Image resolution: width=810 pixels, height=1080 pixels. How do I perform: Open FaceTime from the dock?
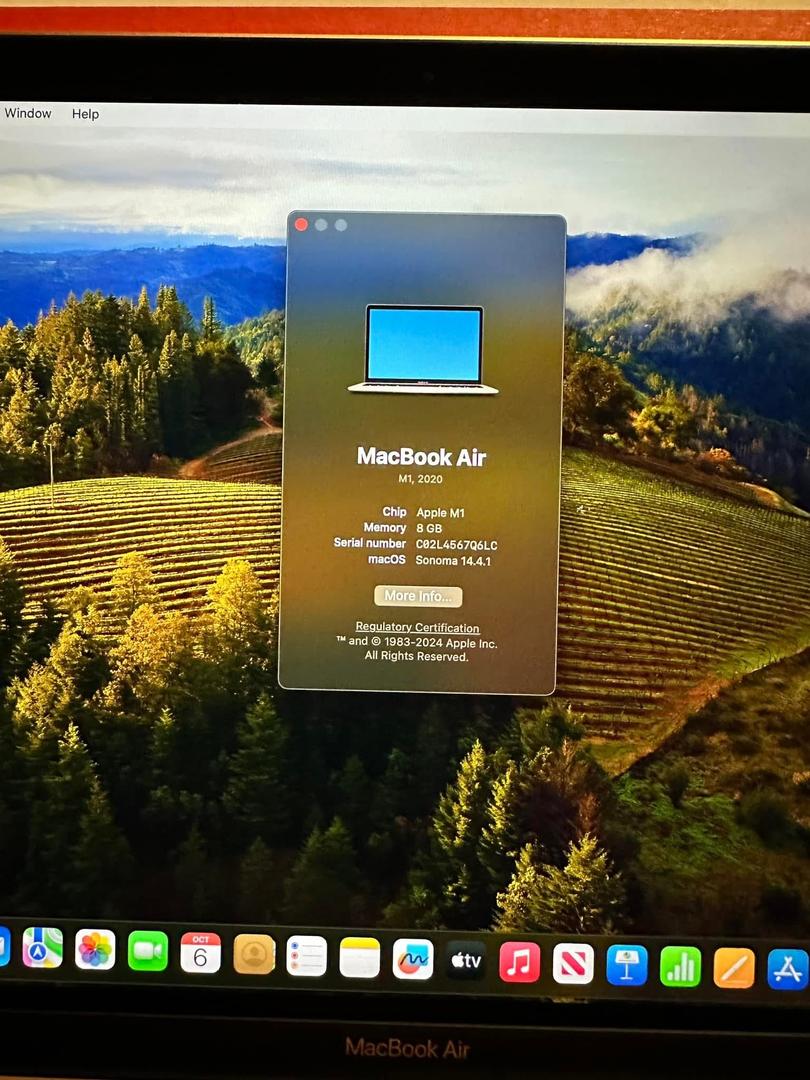(148, 951)
